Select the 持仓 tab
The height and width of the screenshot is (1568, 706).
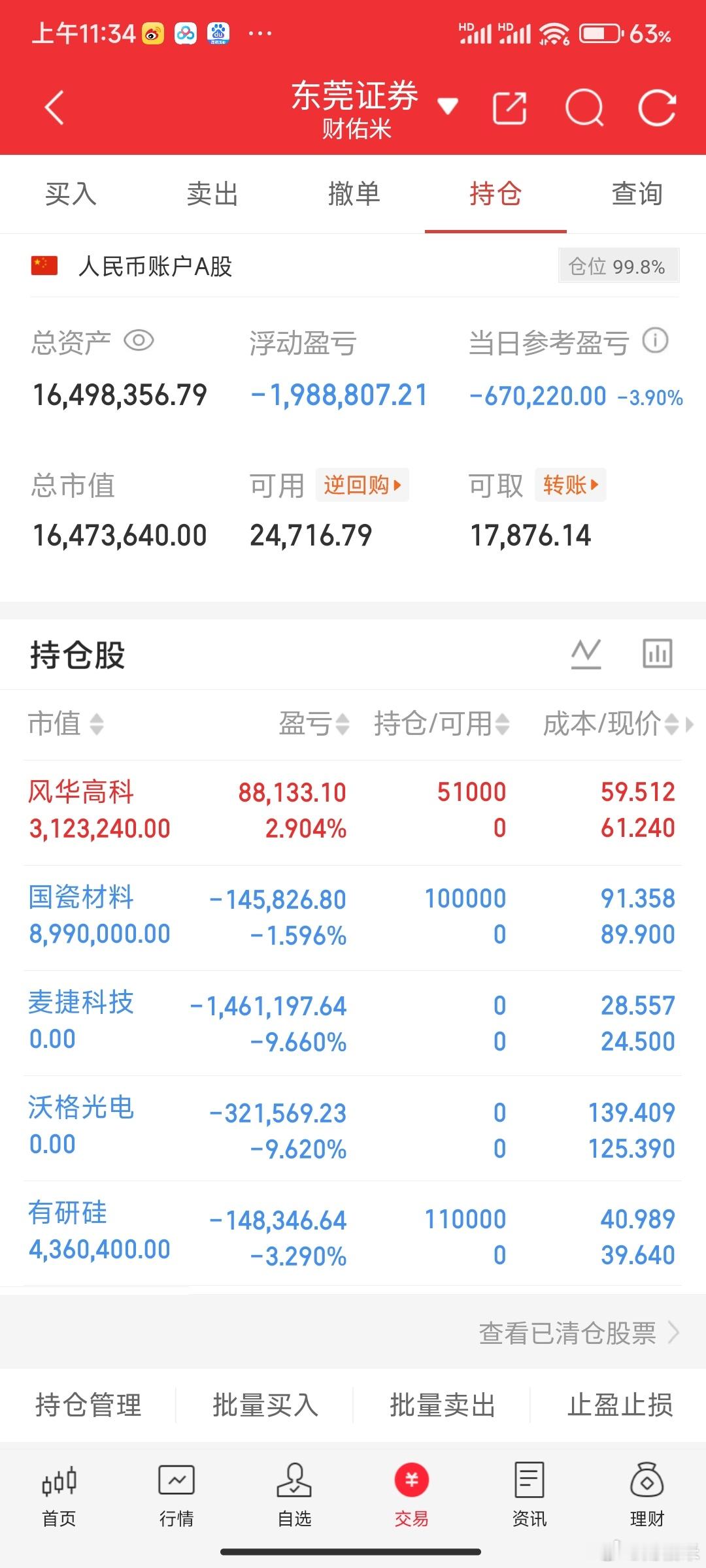point(496,194)
